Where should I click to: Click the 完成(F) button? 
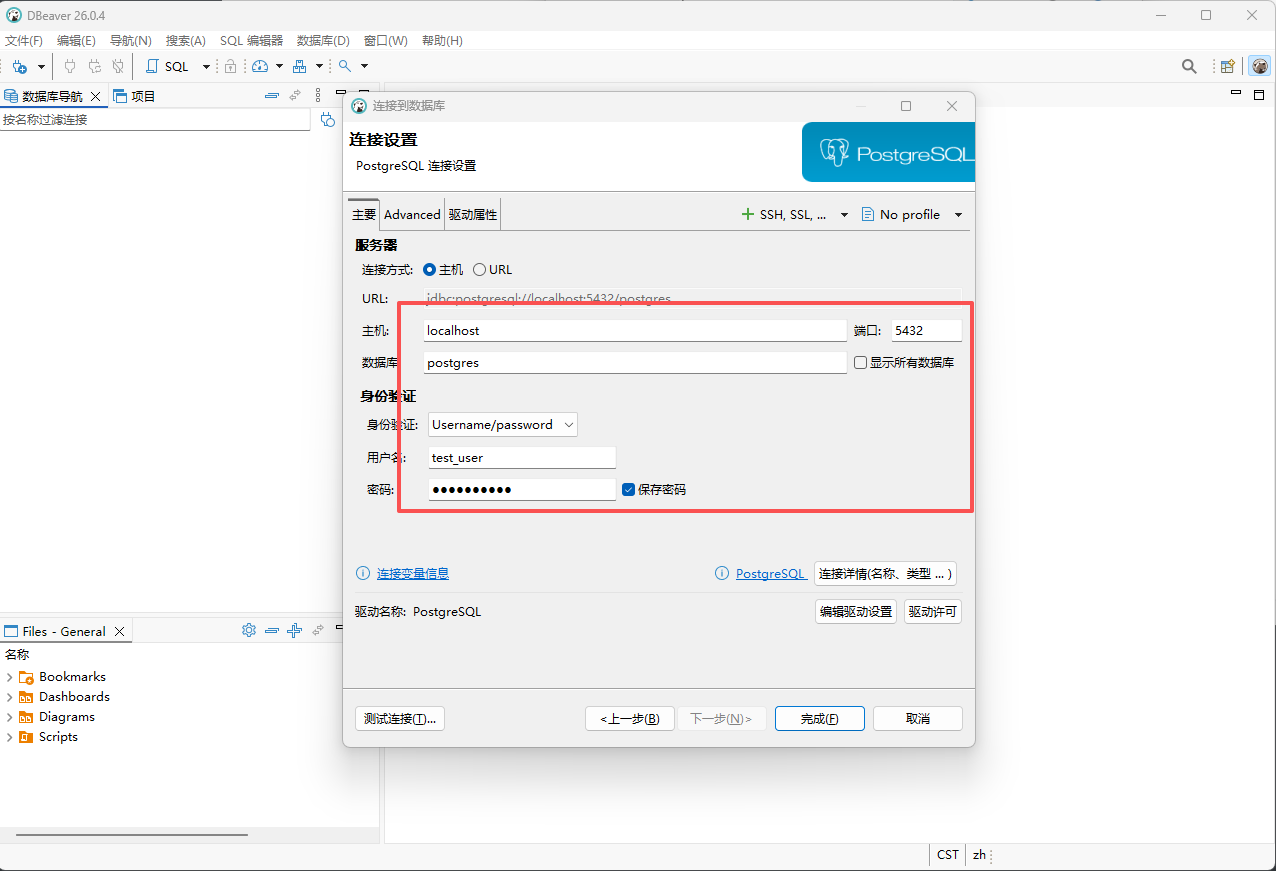coord(819,718)
